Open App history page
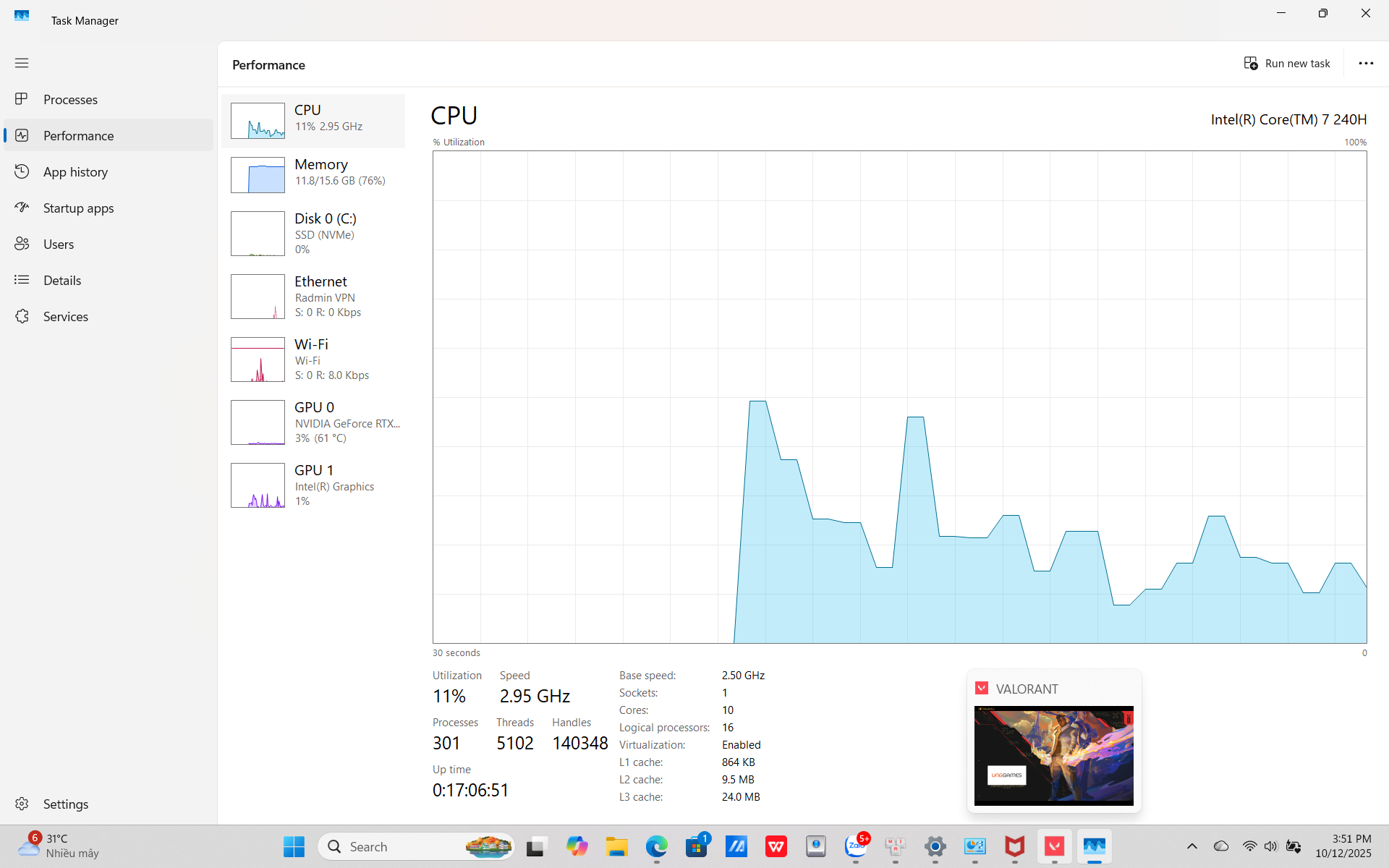Viewport: 1389px width, 868px height. coord(75,171)
